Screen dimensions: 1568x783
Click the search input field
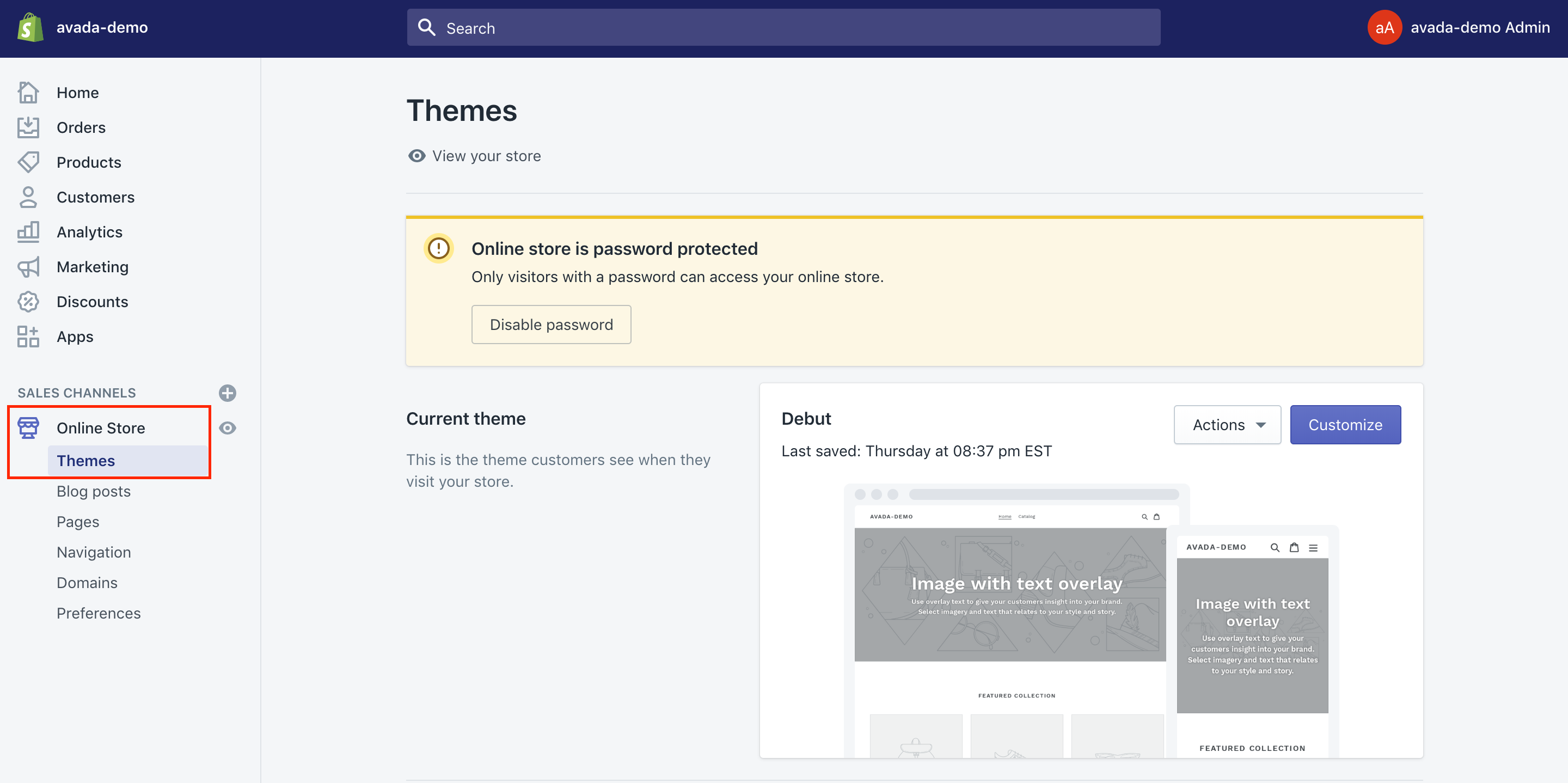tap(784, 27)
